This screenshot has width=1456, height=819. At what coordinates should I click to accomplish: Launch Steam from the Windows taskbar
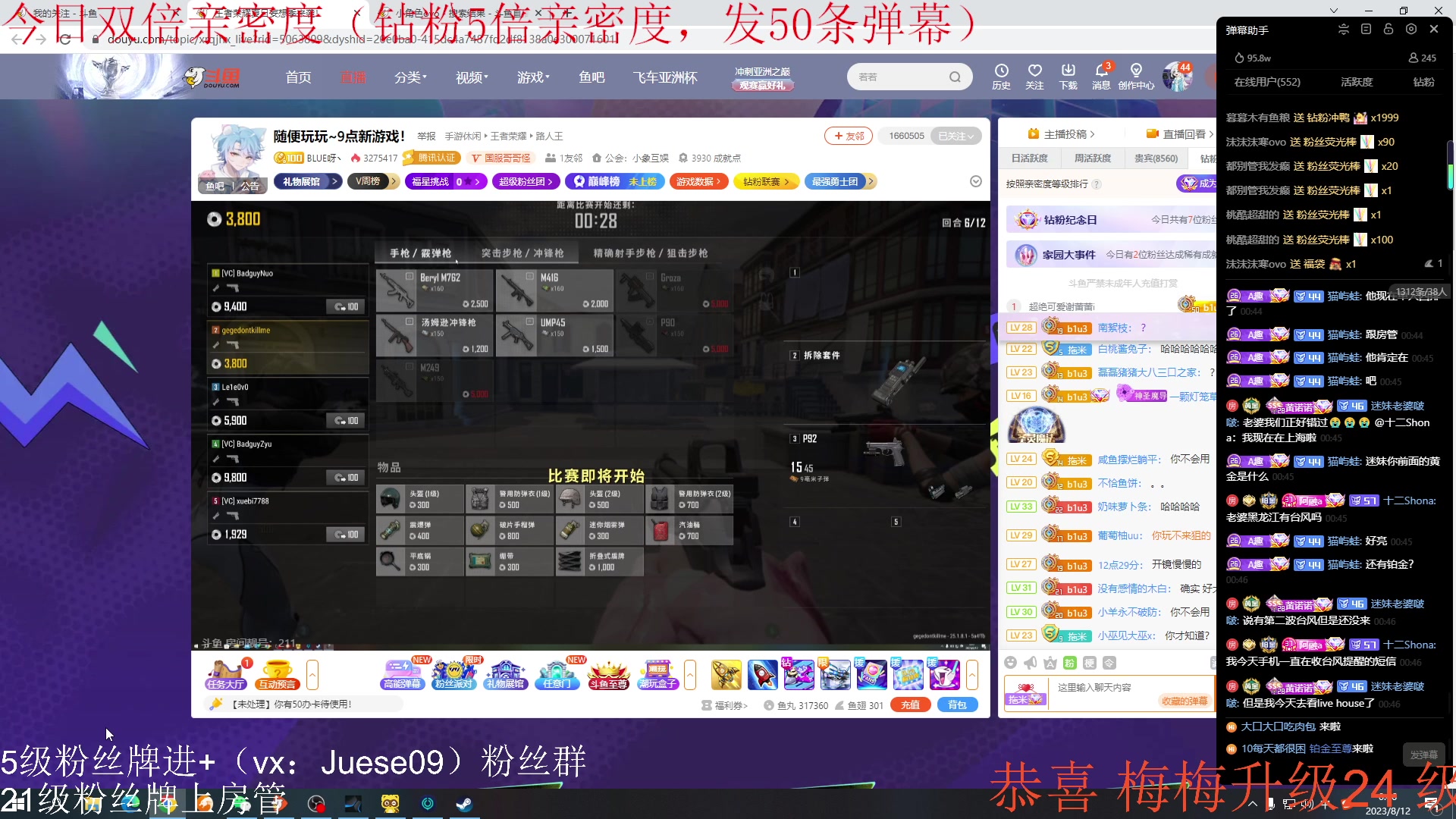click(463, 804)
